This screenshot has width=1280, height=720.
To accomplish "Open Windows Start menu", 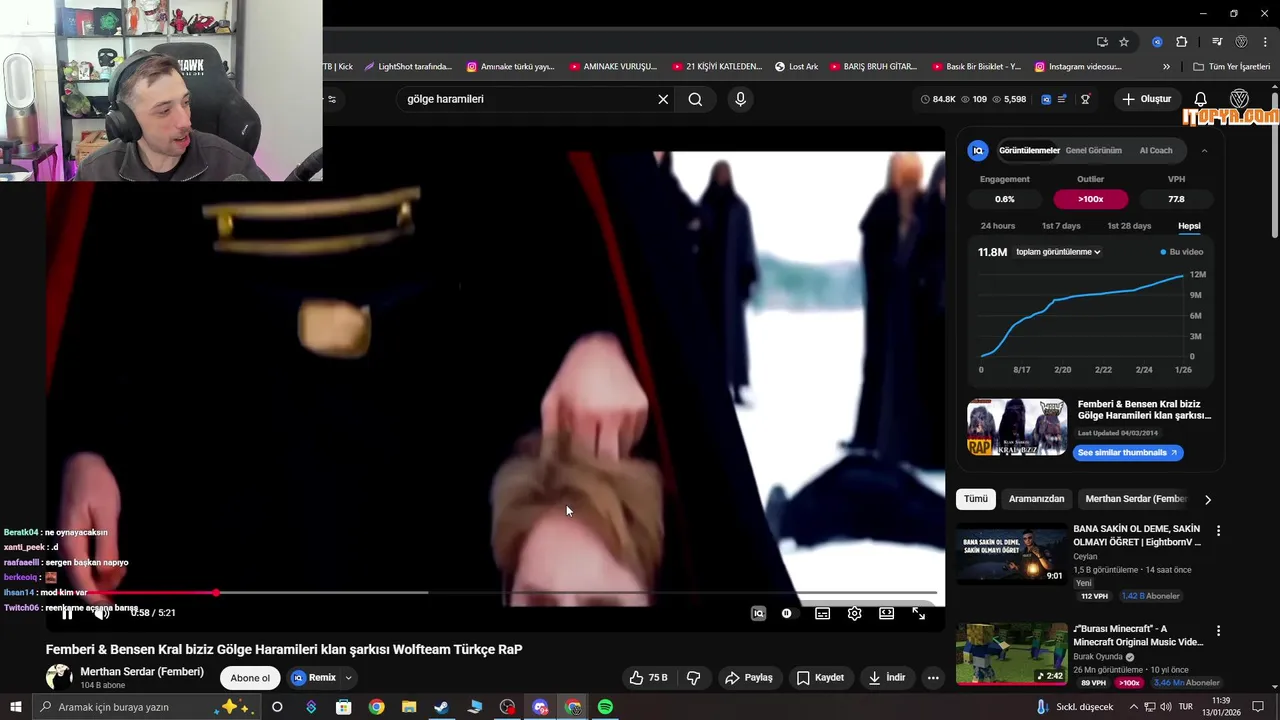I will click(x=16, y=707).
